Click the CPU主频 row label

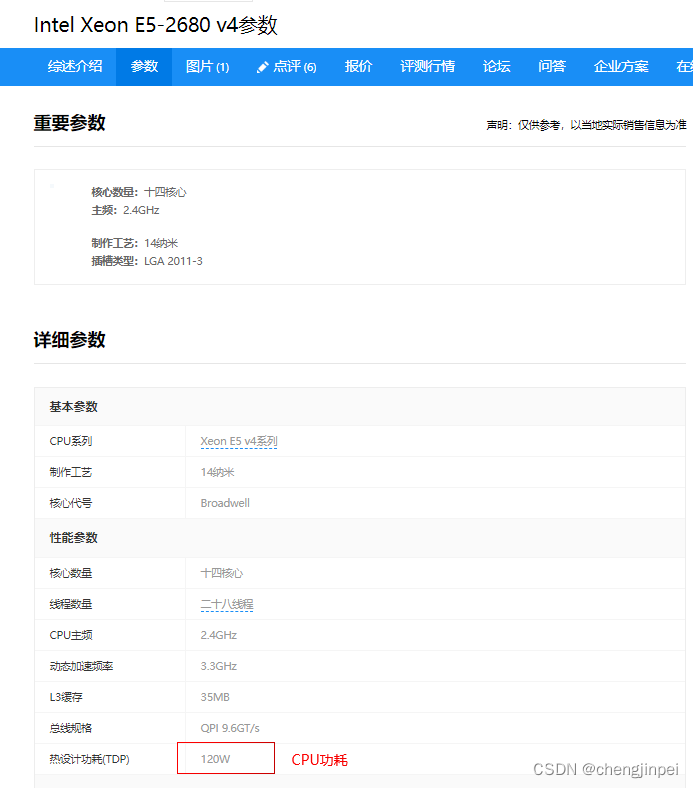coord(70,635)
